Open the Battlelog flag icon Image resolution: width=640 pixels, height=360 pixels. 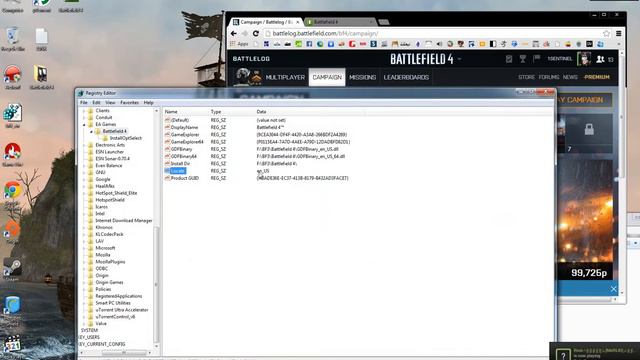pyautogui.click(x=536, y=59)
